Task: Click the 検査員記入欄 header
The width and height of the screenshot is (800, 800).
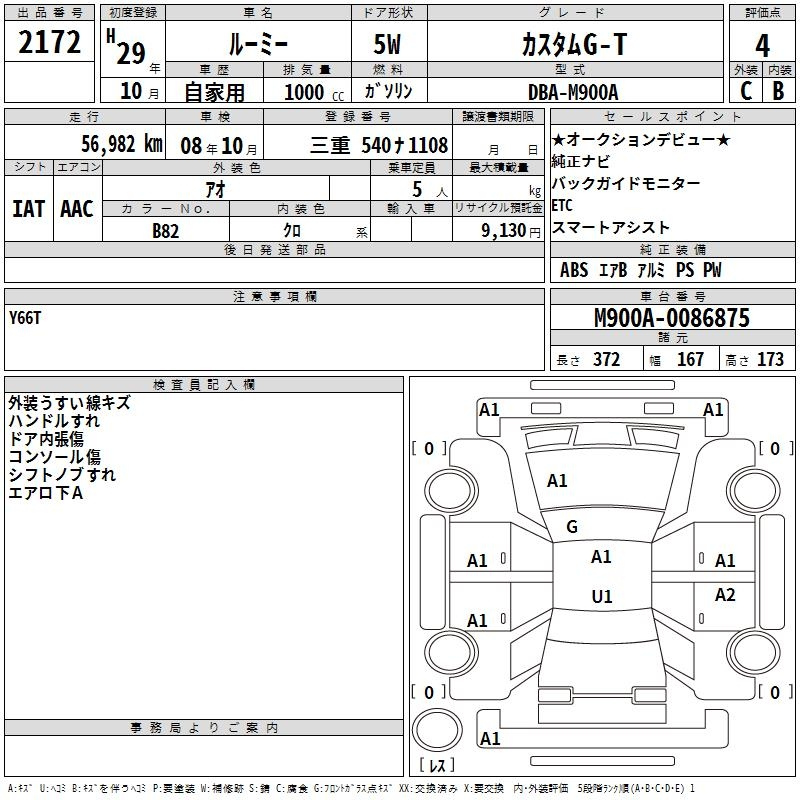Action: (204, 385)
